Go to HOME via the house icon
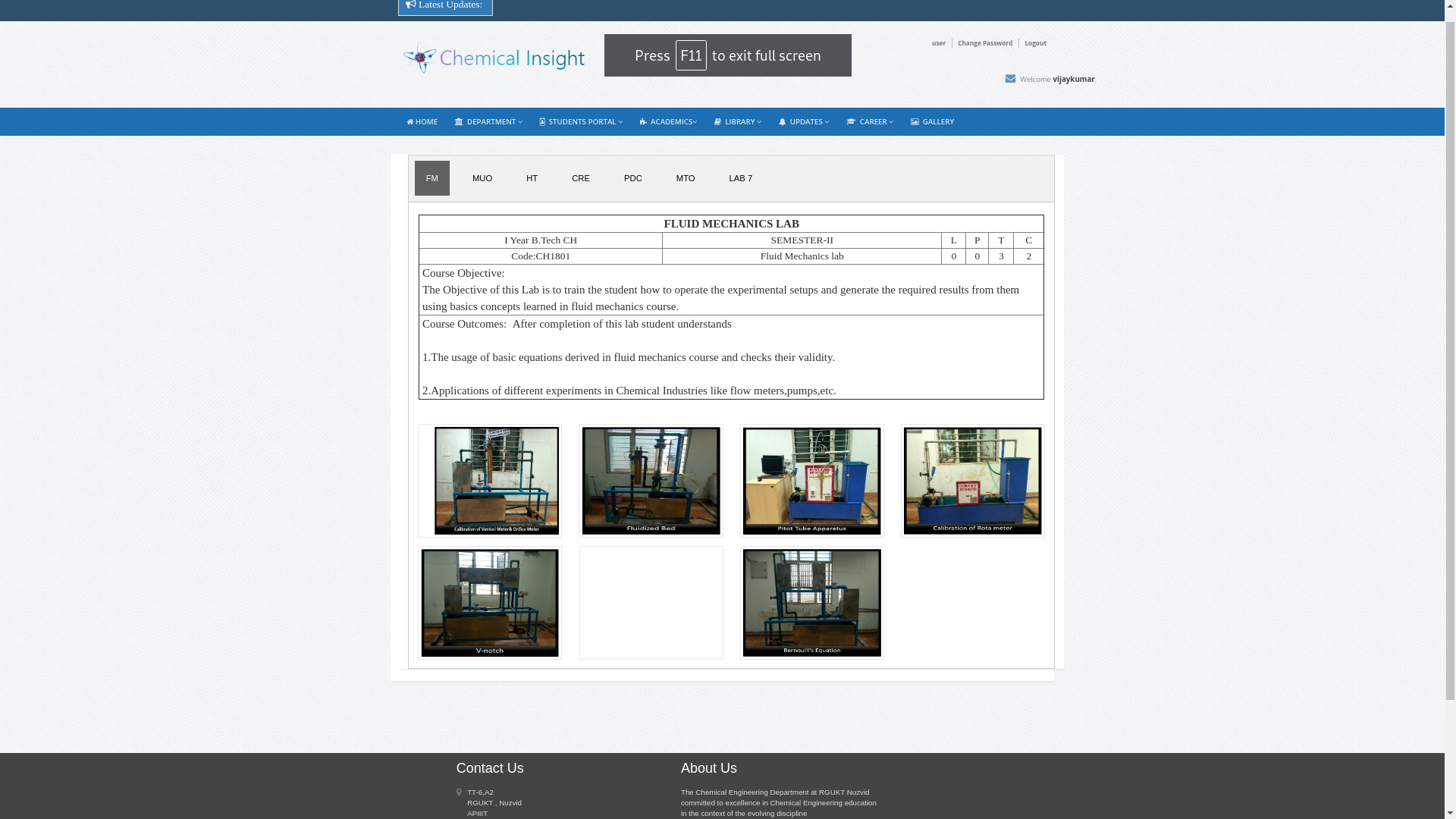 (x=422, y=122)
